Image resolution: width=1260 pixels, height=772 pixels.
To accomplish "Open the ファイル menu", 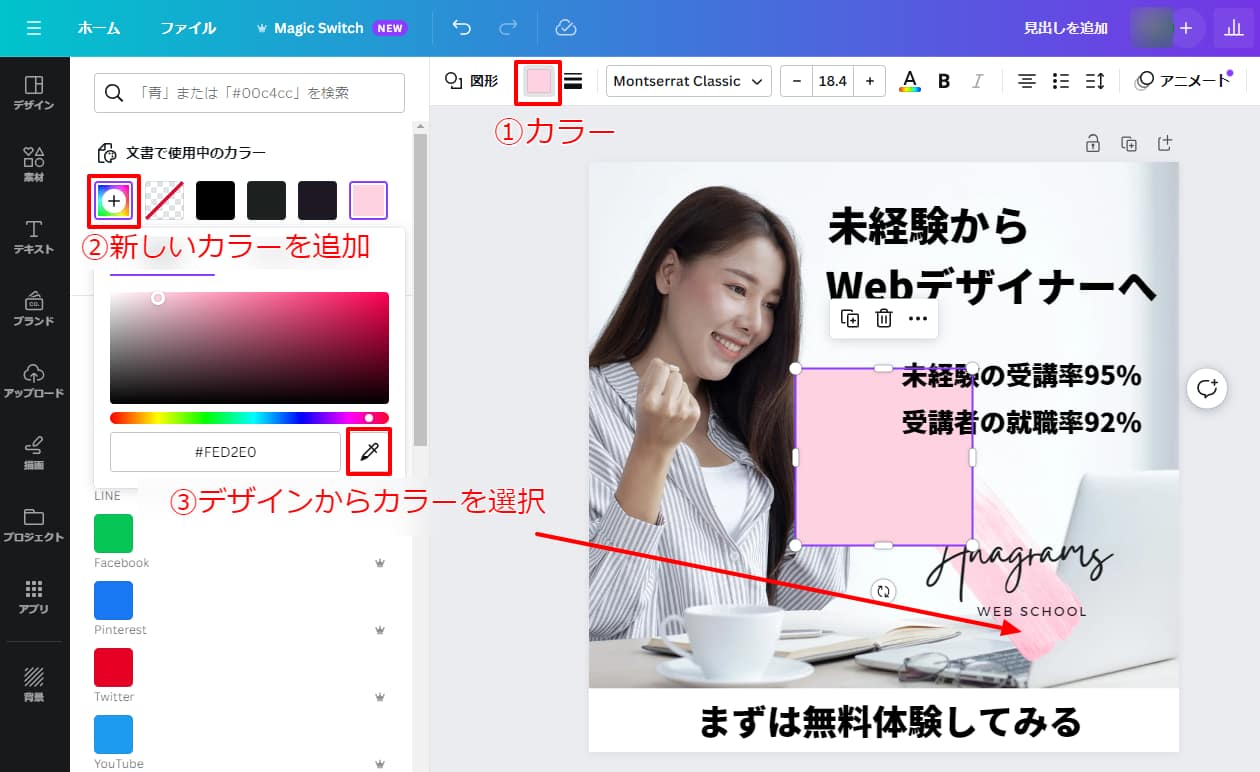I will coord(188,28).
